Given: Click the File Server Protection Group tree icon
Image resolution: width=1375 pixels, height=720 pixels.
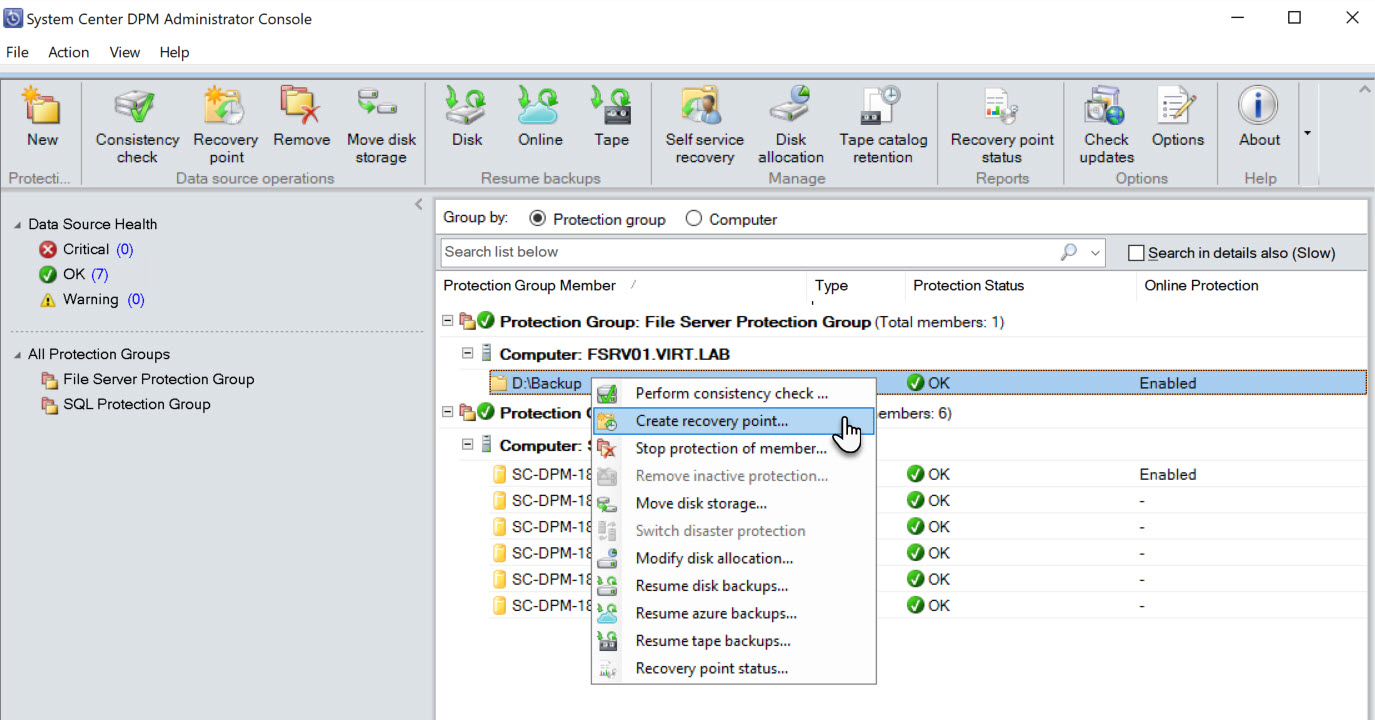Looking at the screenshot, I should [x=49, y=380].
